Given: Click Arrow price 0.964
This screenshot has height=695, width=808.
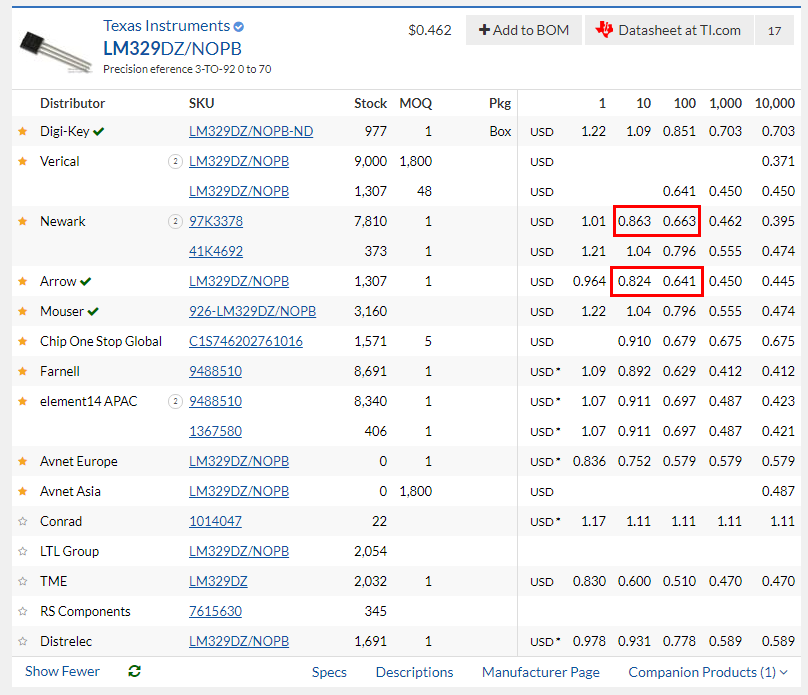Looking at the screenshot, I should (x=589, y=281).
